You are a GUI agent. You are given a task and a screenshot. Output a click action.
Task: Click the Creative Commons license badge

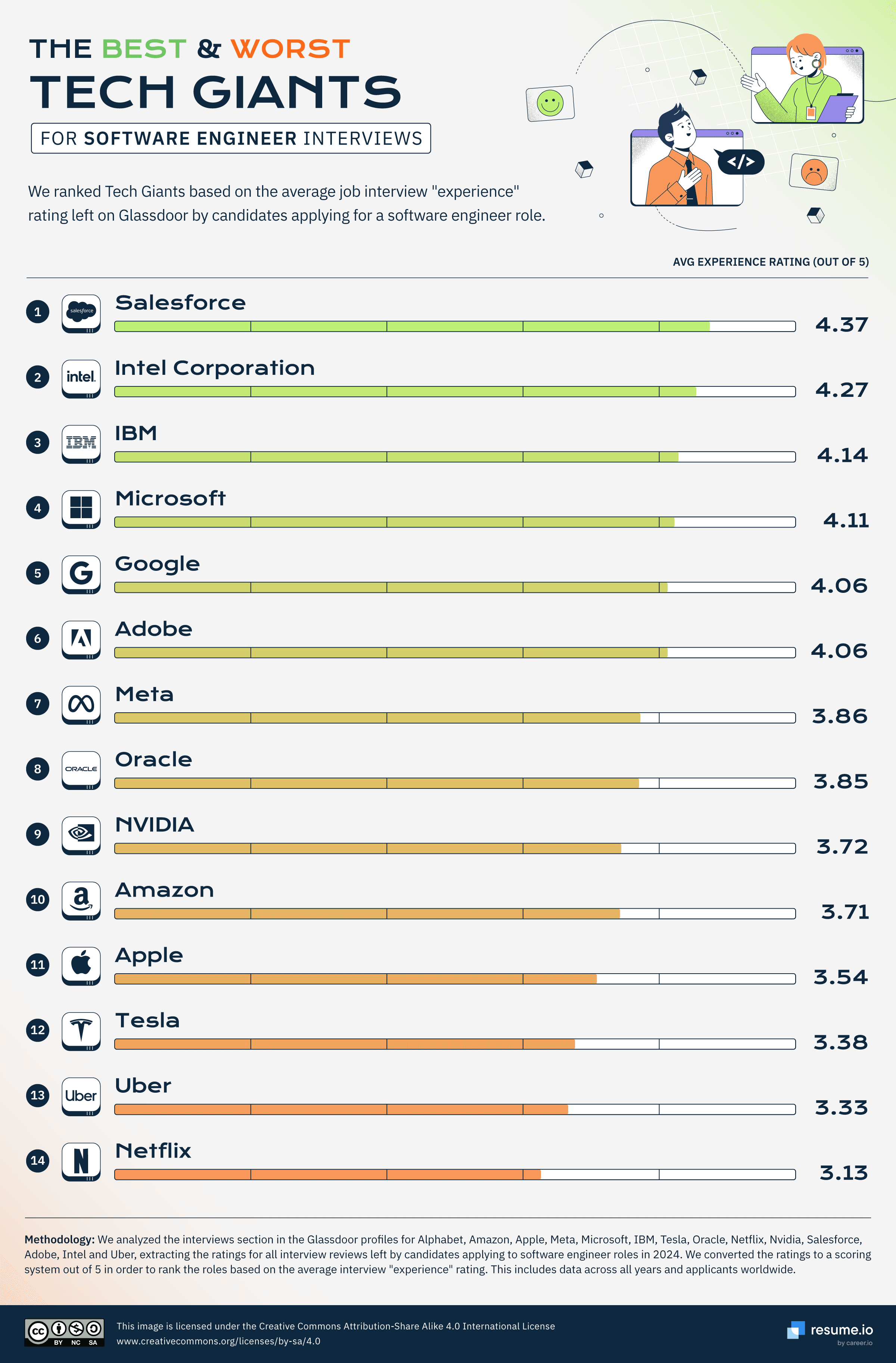tap(65, 1333)
